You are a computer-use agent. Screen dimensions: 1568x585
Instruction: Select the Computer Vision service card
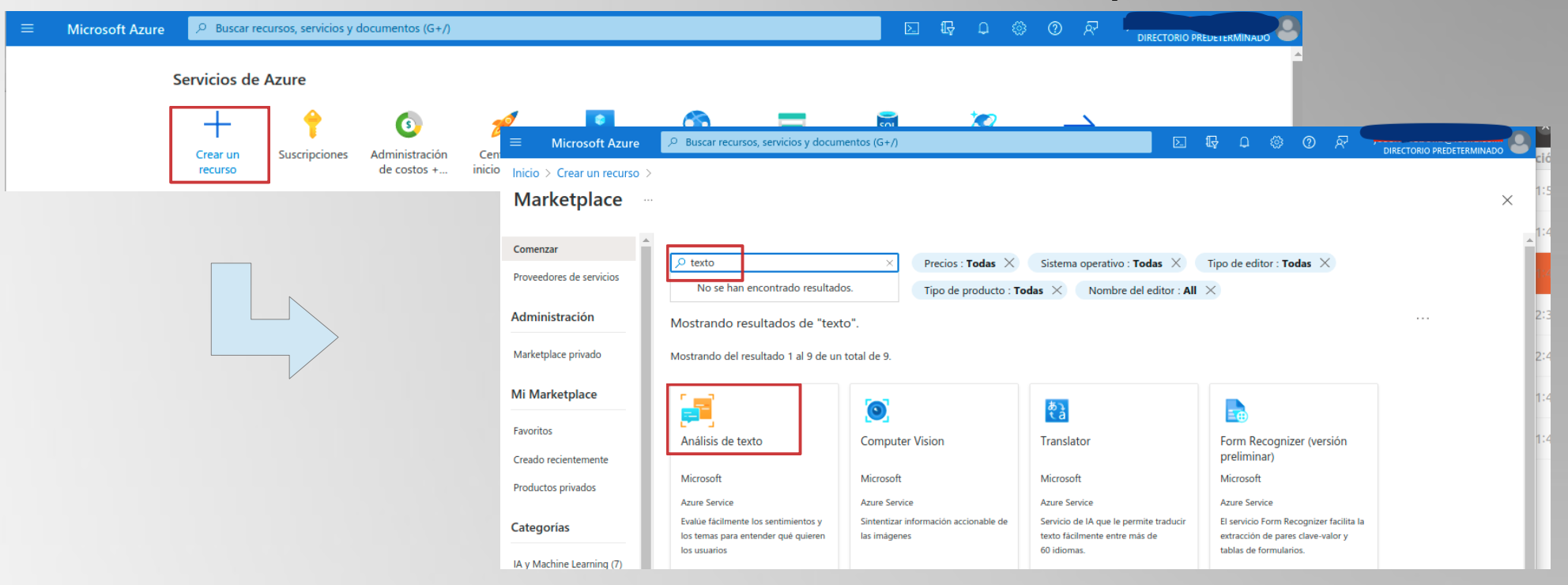tap(902, 440)
